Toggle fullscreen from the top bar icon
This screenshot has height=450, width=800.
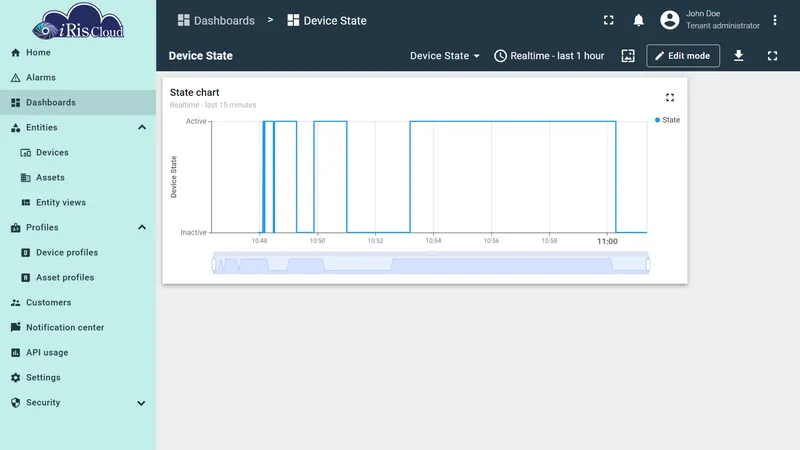[609, 20]
